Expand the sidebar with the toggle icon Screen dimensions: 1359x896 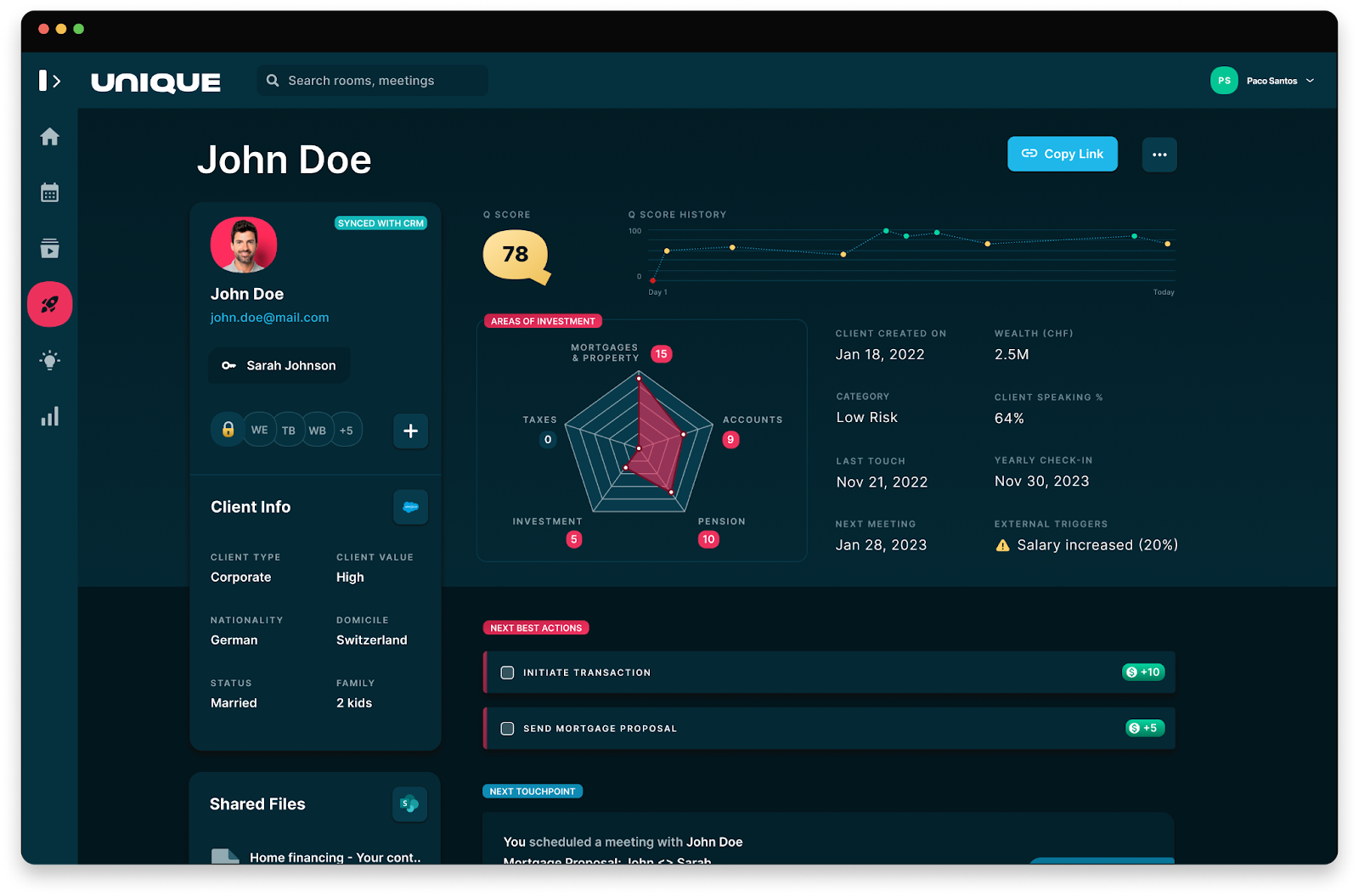coord(49,81)
